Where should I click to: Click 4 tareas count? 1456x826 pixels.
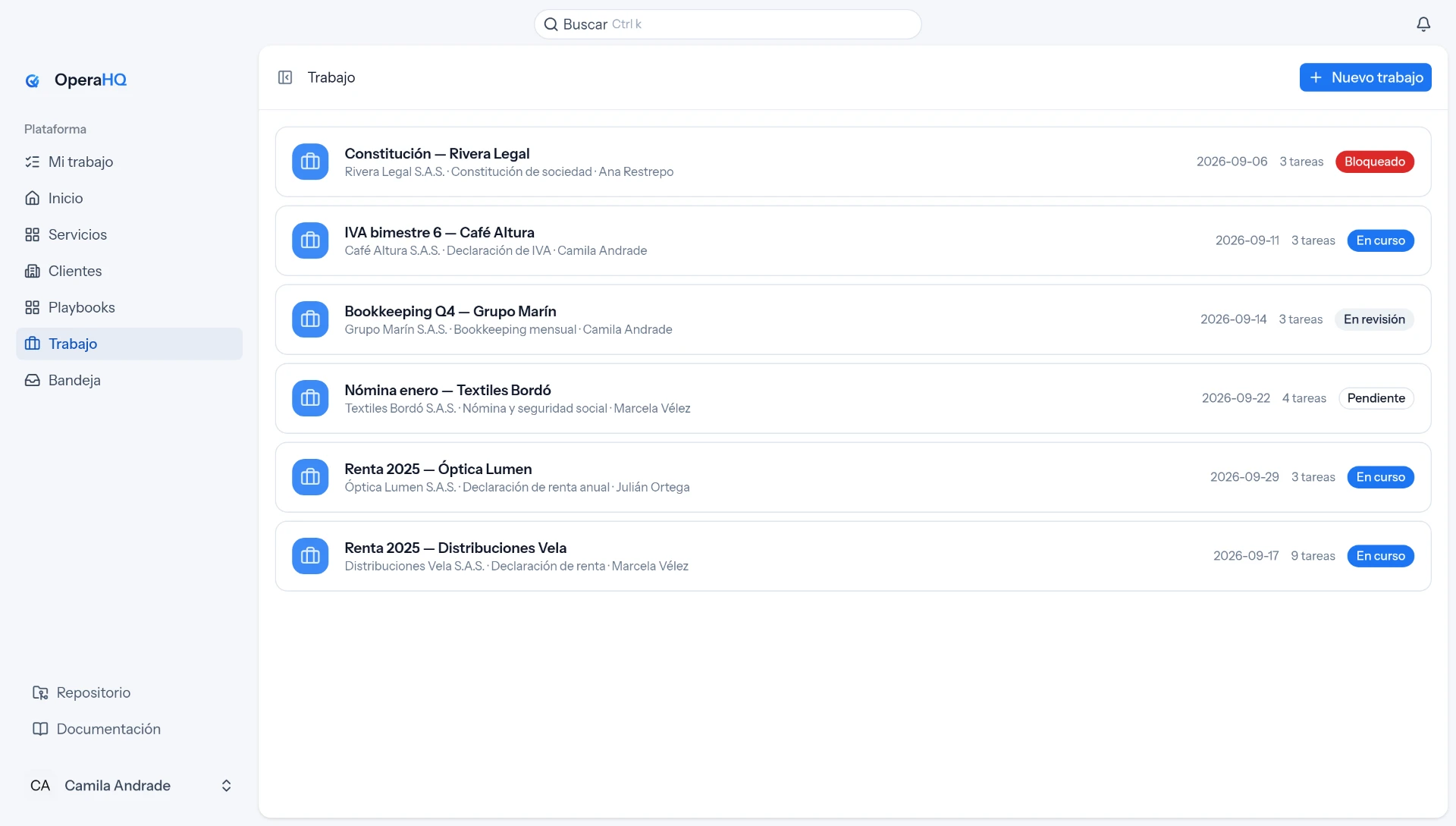(x=1304, y=398)
